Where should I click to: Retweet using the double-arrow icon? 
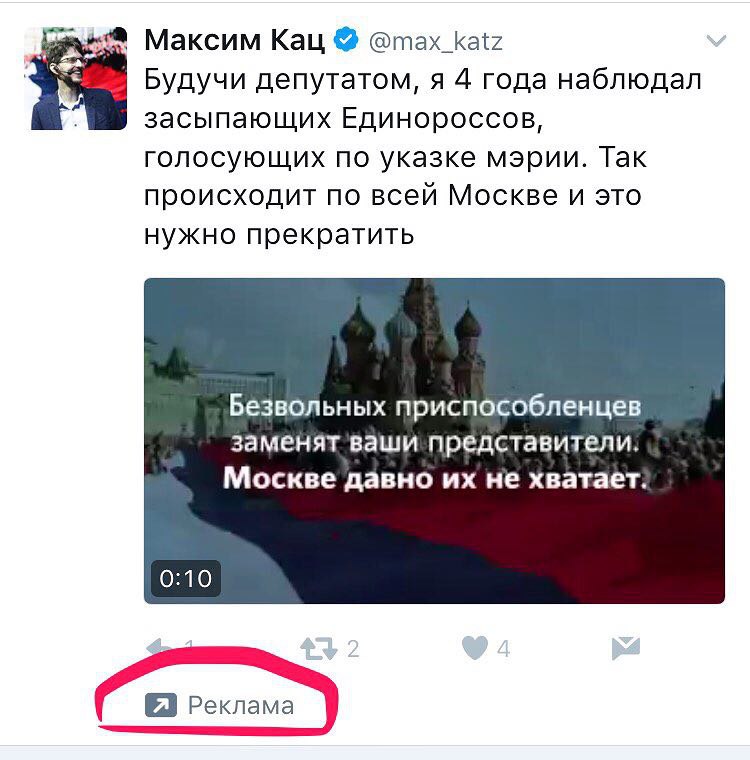(319, 649)
